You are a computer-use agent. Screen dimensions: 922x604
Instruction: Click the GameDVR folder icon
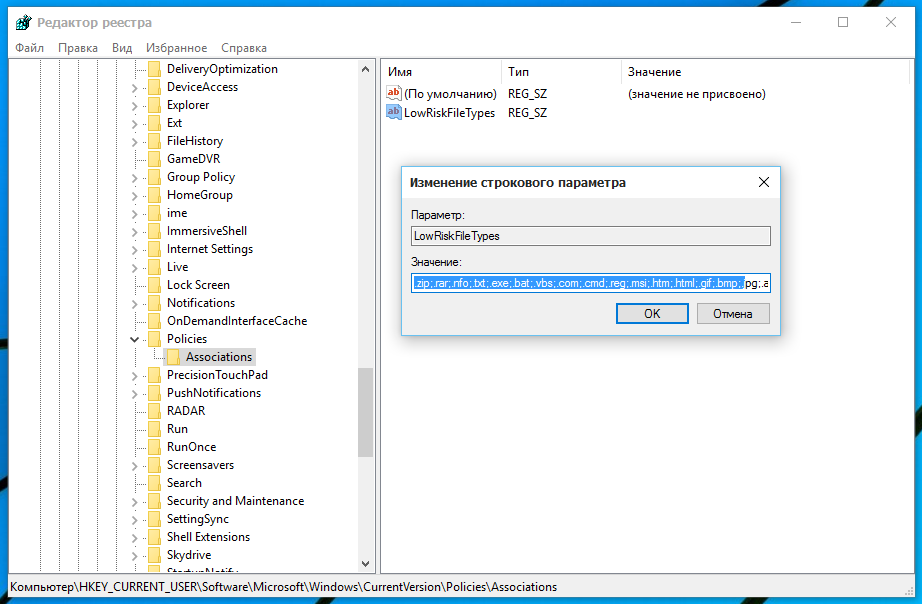pyautogui.click(x=154, y=159)
